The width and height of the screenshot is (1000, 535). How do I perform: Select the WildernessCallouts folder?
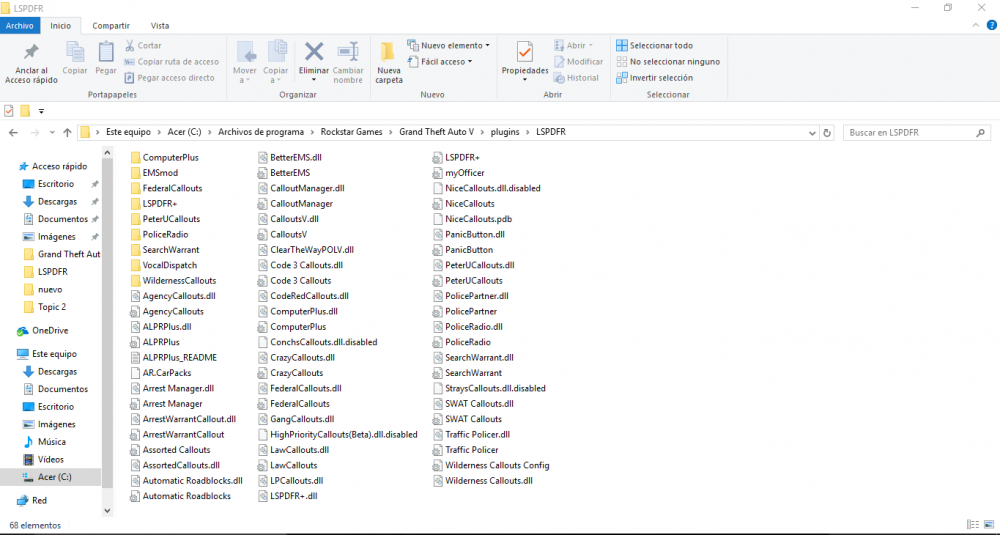pos(173,281)
